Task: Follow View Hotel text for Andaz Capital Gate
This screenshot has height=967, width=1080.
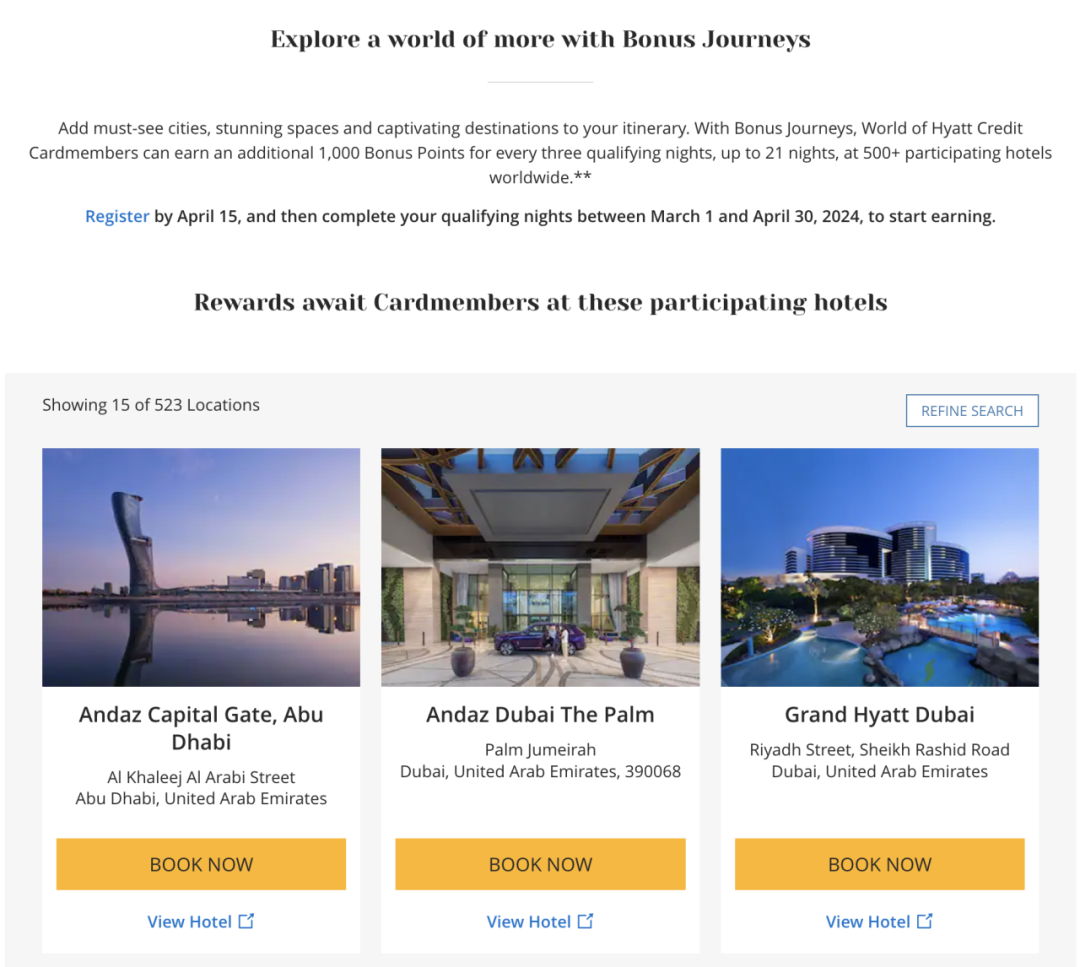Action: (189, 922)
